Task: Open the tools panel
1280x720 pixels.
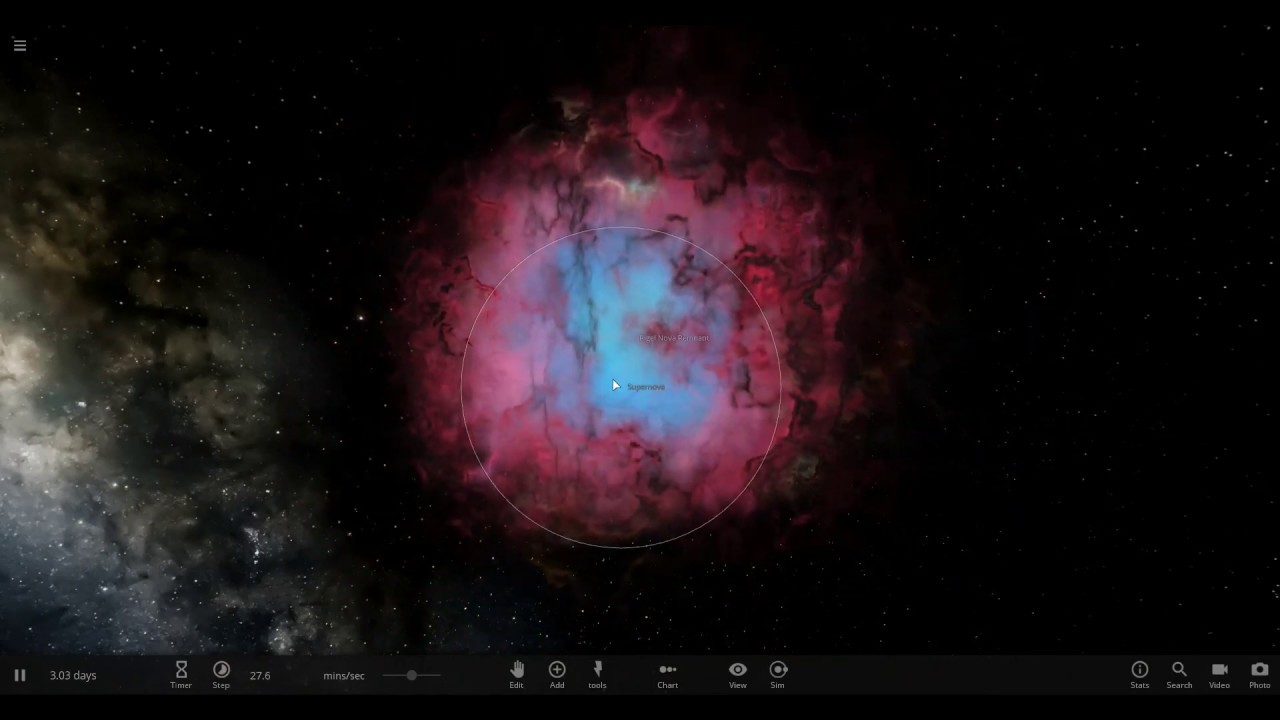Action: 597,674
